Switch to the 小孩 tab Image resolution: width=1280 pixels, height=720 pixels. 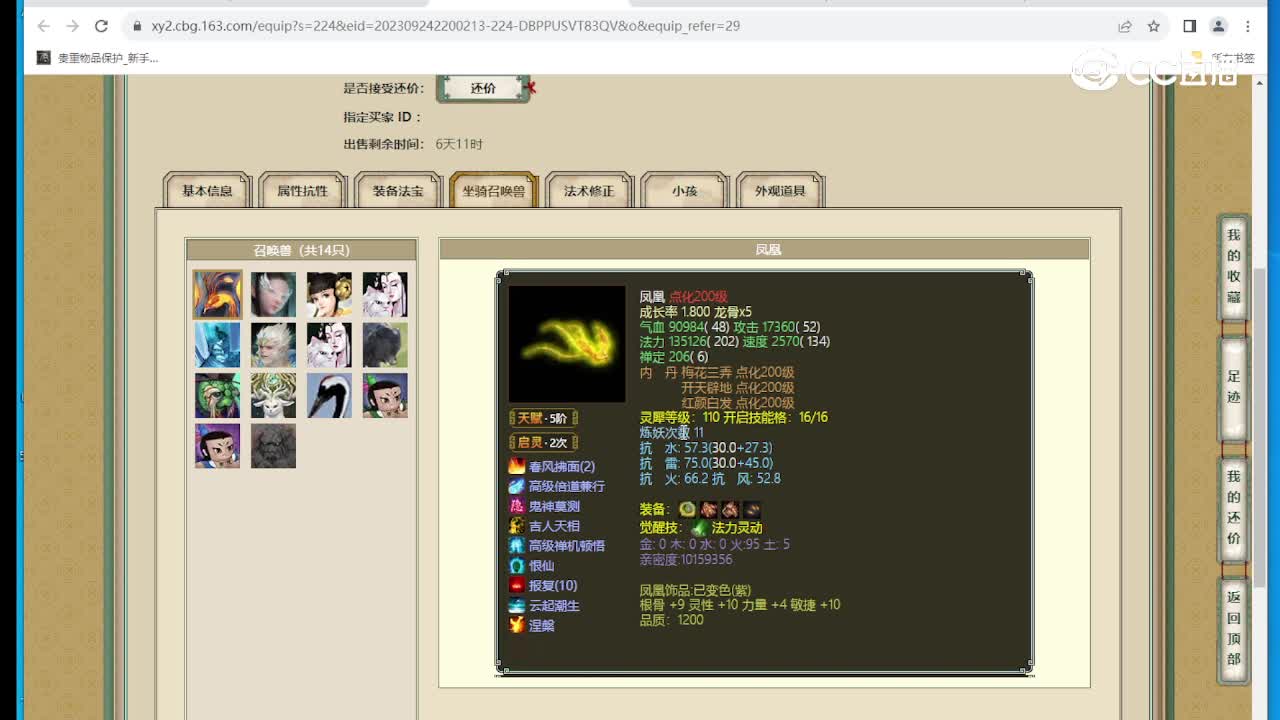pos(685,190)
